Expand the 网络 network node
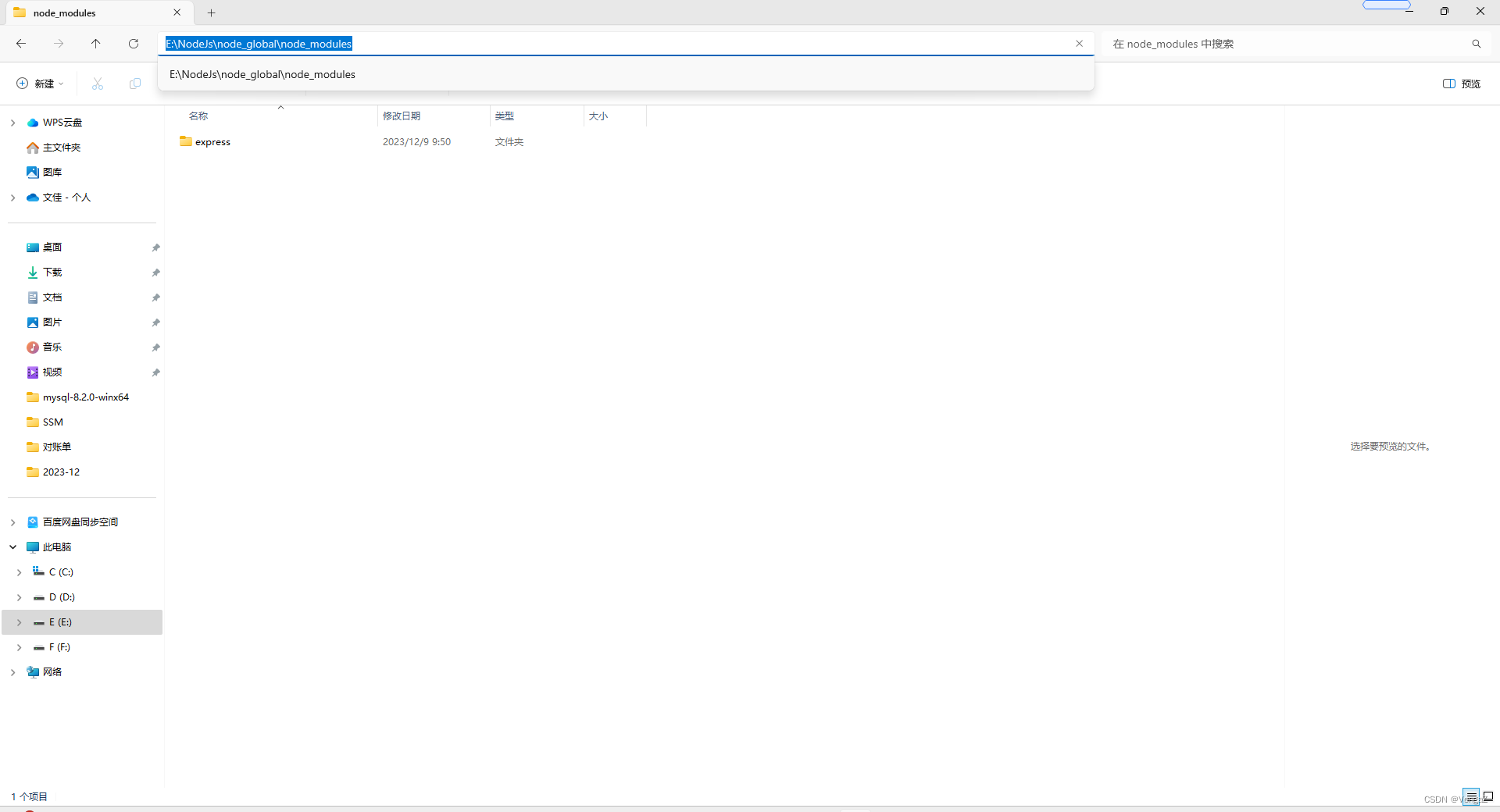 coord(12,672)
